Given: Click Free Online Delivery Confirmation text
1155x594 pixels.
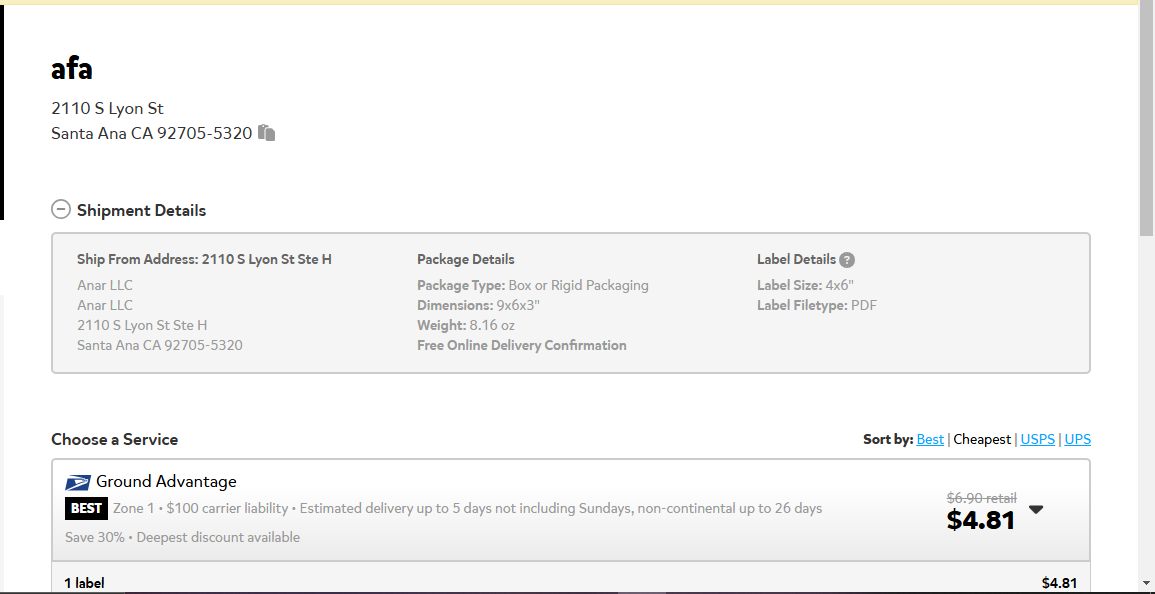Looking at the screenshot, I should point(522,345).
